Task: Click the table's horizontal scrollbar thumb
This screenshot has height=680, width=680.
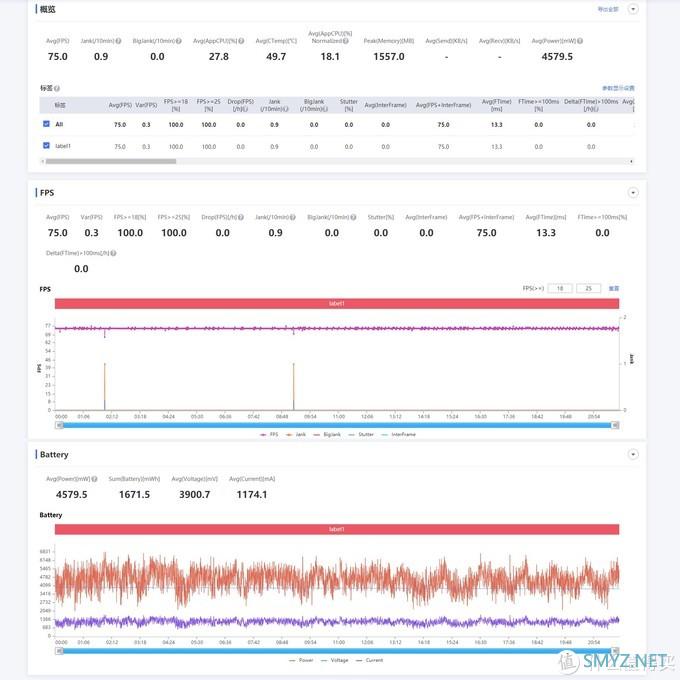Action: click(111, 161)
